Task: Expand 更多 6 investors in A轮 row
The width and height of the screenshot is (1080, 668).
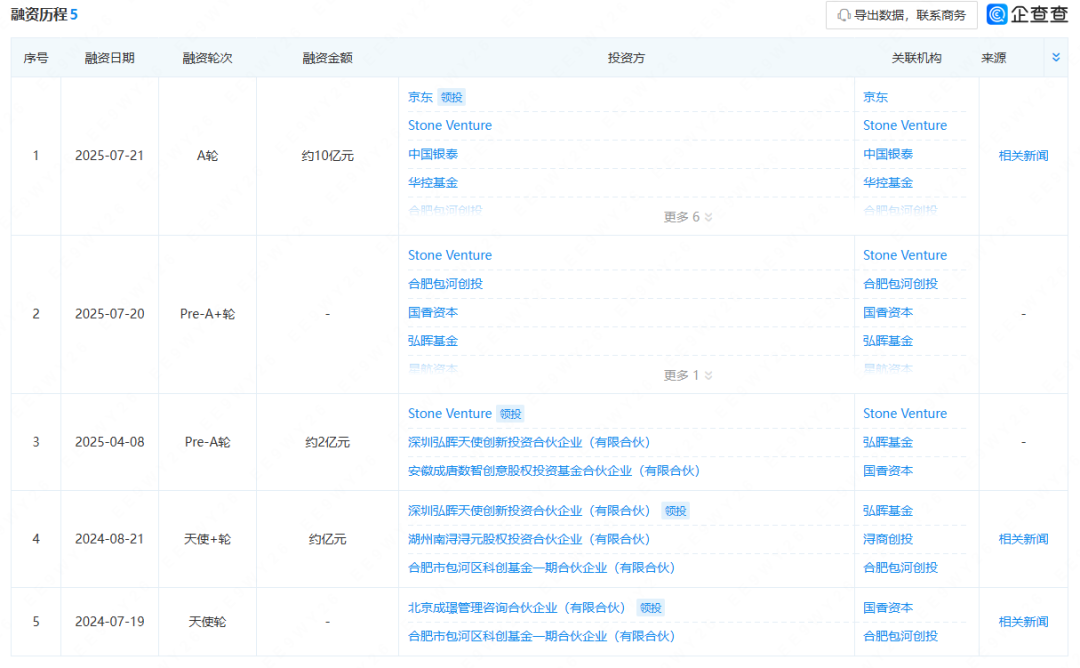Action: coord(687,217)
